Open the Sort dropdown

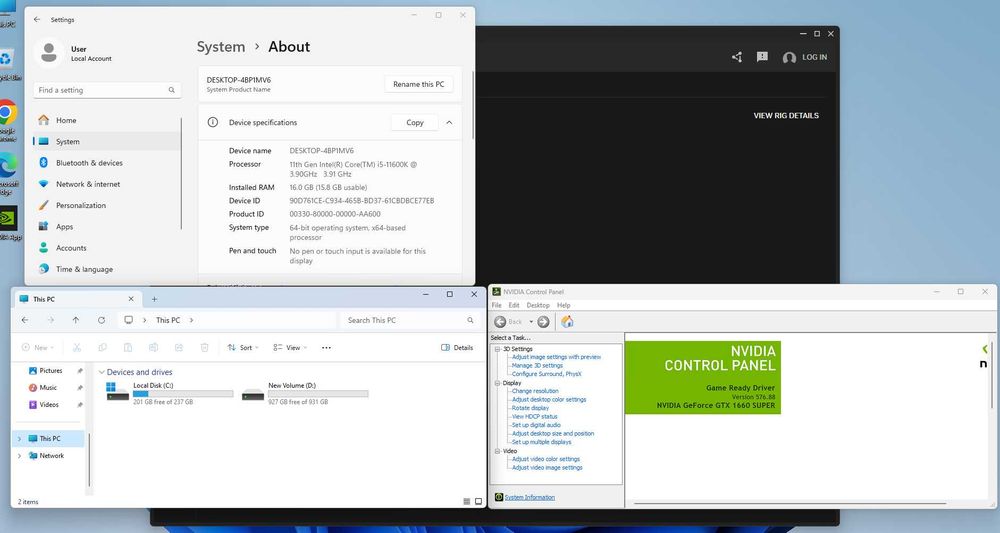243,347
